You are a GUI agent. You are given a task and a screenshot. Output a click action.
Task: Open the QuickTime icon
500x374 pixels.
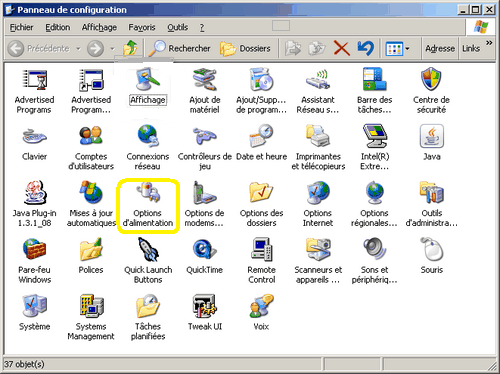(204, 250)
